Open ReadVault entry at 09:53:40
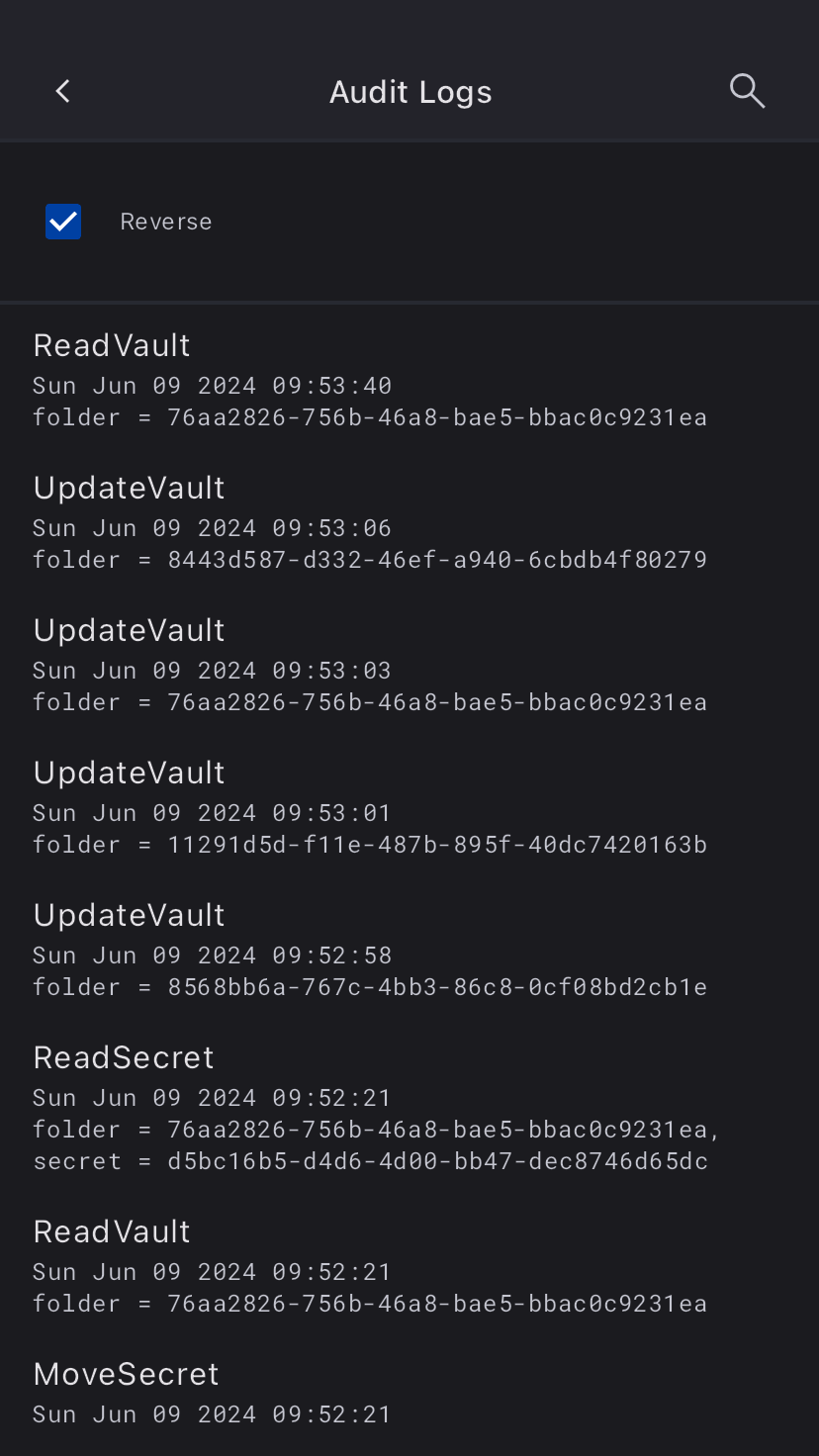 click(x=409, y=380)
